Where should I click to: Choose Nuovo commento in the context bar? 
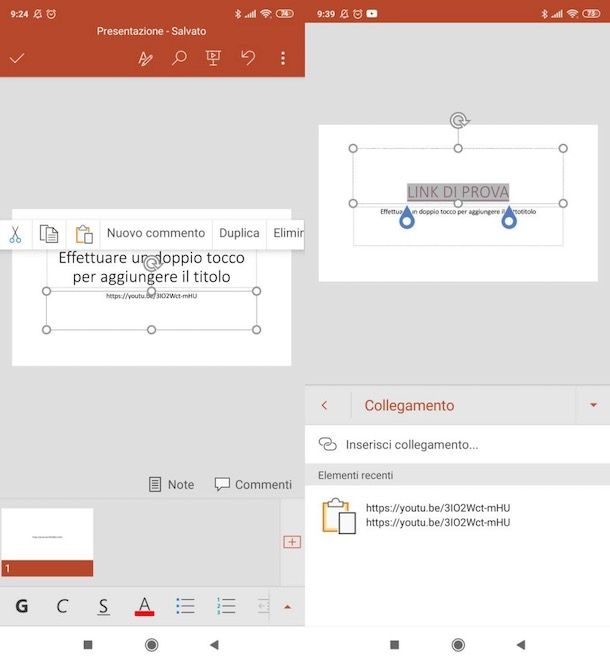156,233
